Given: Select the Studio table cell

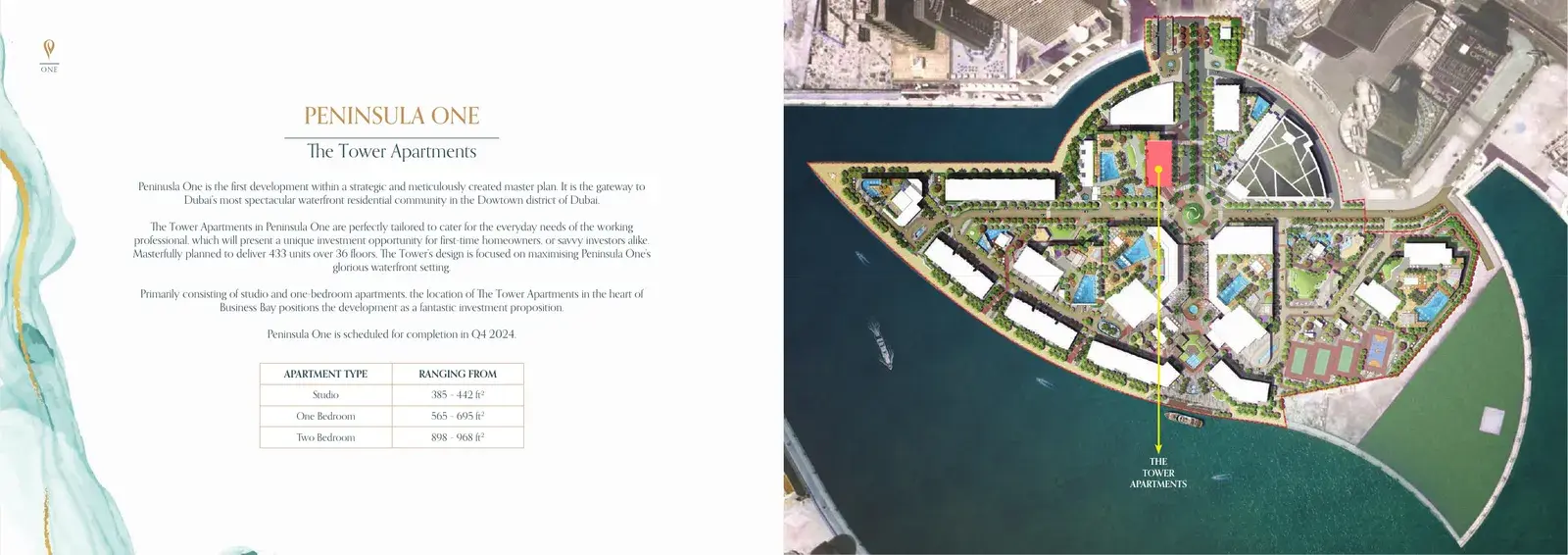Looking at the screenshot, I should [325, 395].
